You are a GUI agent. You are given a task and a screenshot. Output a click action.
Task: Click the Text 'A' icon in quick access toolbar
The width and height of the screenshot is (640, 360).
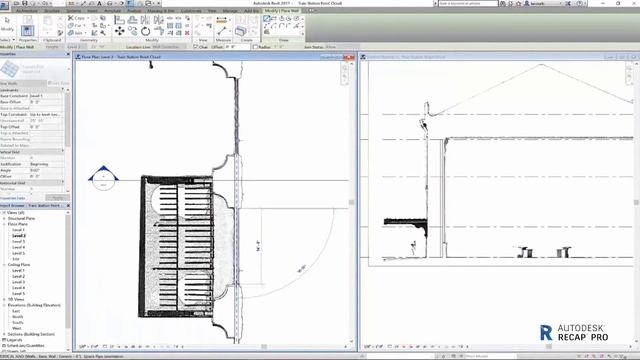(x=99, y=3)
